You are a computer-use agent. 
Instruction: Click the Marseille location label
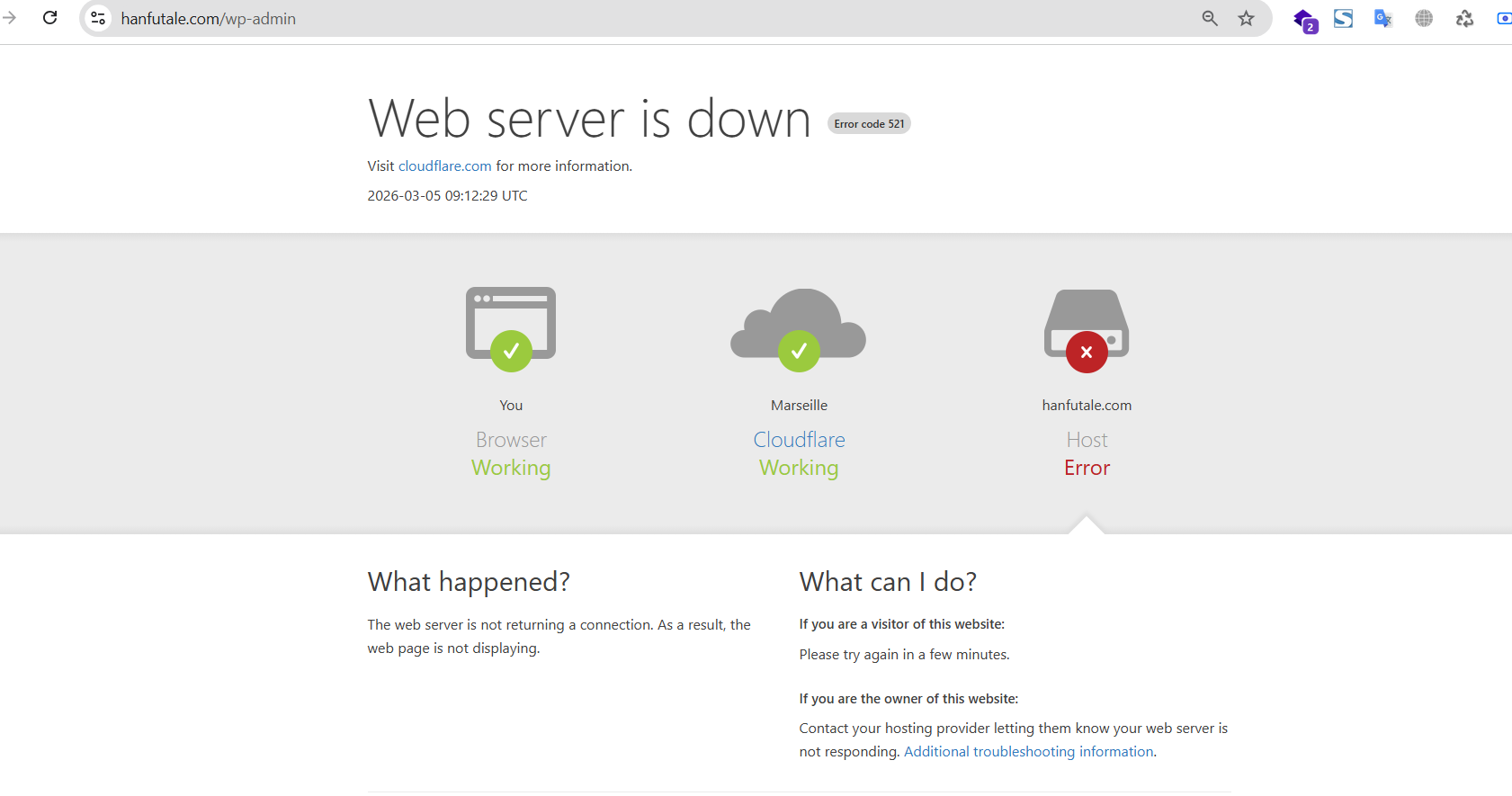[799, 406]
